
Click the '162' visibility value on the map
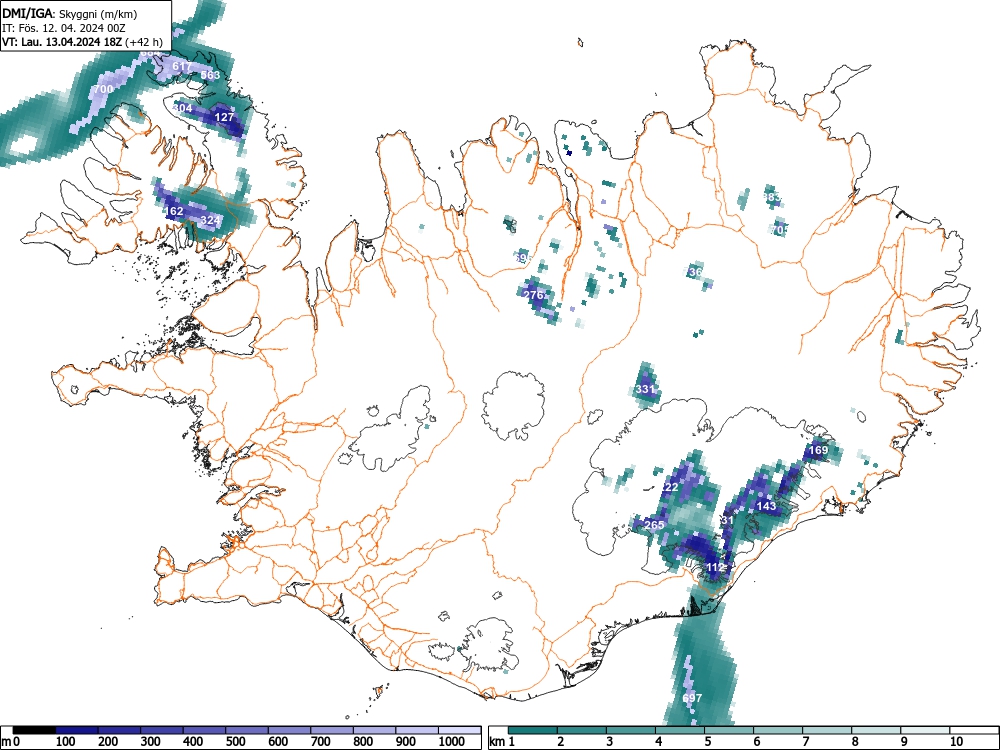(173, 211)
